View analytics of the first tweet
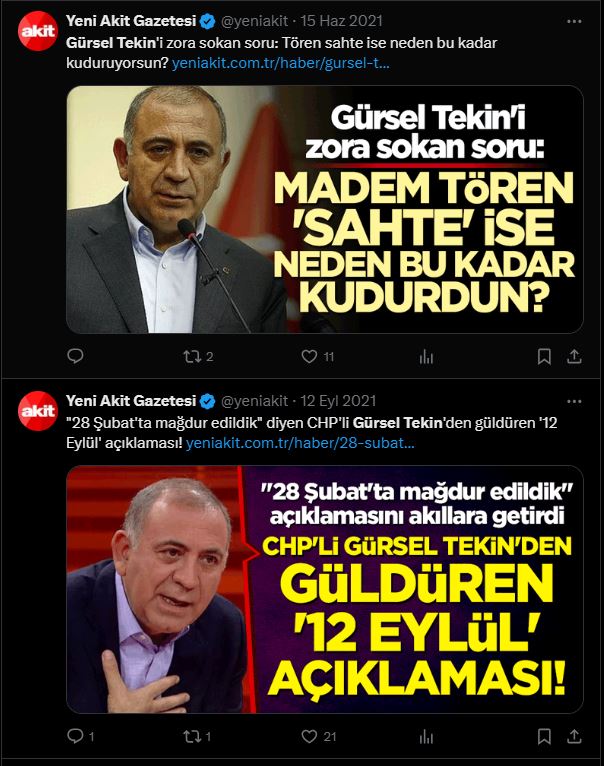604x766 pixels. [426, 357]
